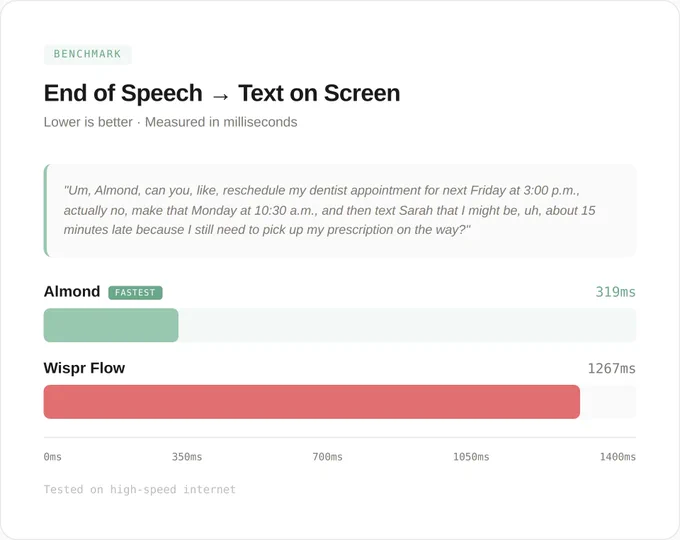The height and width of the screenshot is (540, 680).
Task: Select the green Almond latency bar
Action: [111, 325]
